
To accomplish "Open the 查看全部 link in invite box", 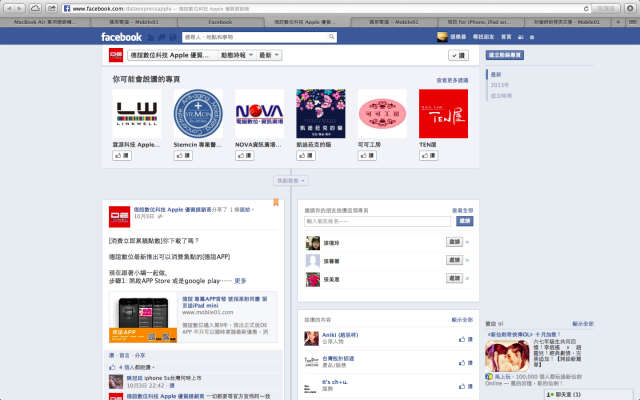I will click(462, 211).
